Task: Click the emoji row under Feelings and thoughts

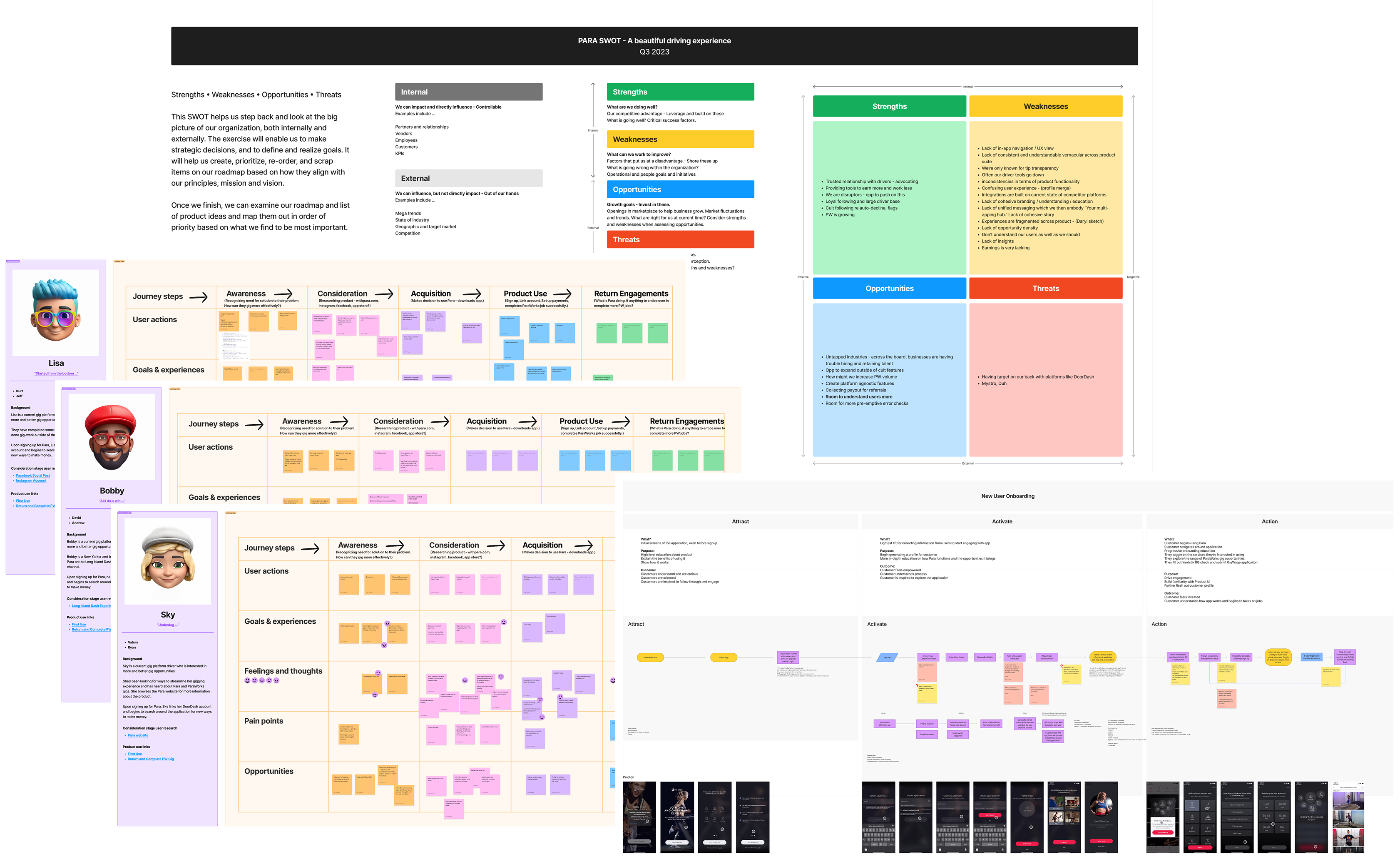Action: tap(261, 680)
